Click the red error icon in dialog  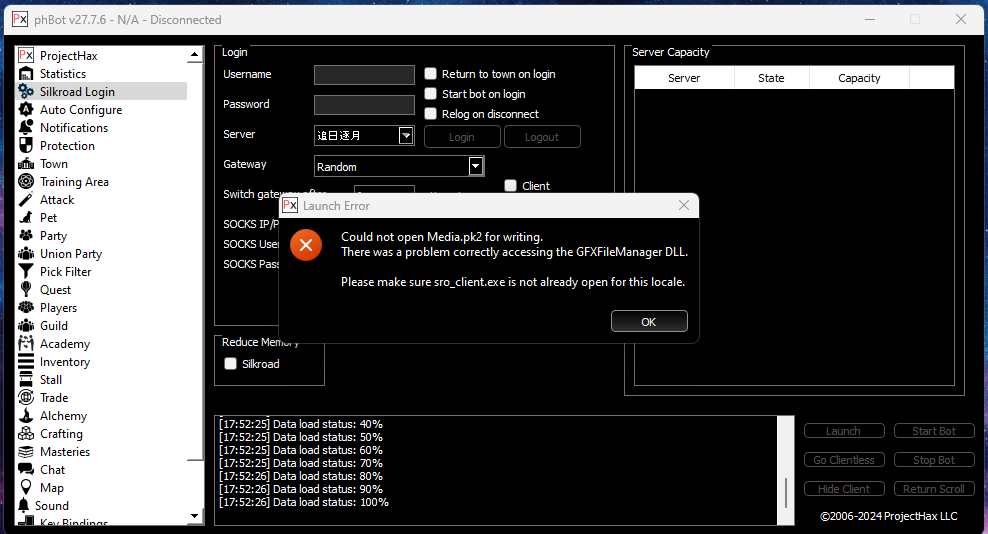click(306, 245)
